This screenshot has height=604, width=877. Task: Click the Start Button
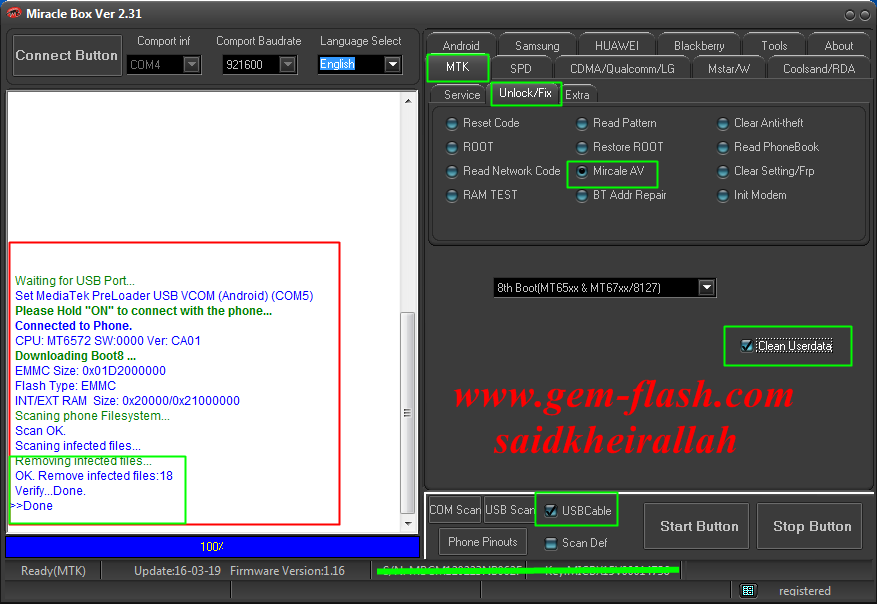(x=697, y=526)
